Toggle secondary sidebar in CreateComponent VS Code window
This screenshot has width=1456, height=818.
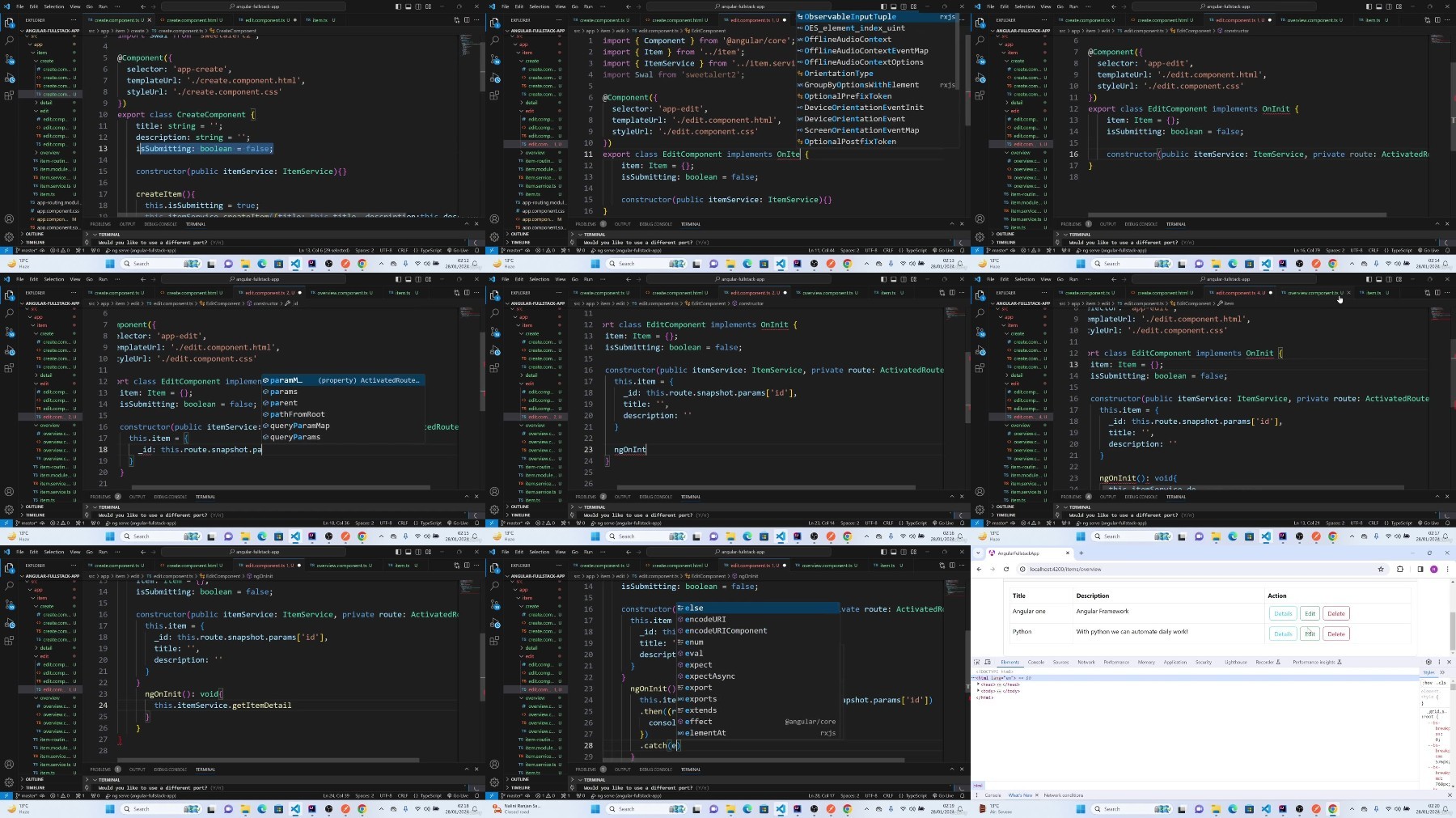[418, 6]
